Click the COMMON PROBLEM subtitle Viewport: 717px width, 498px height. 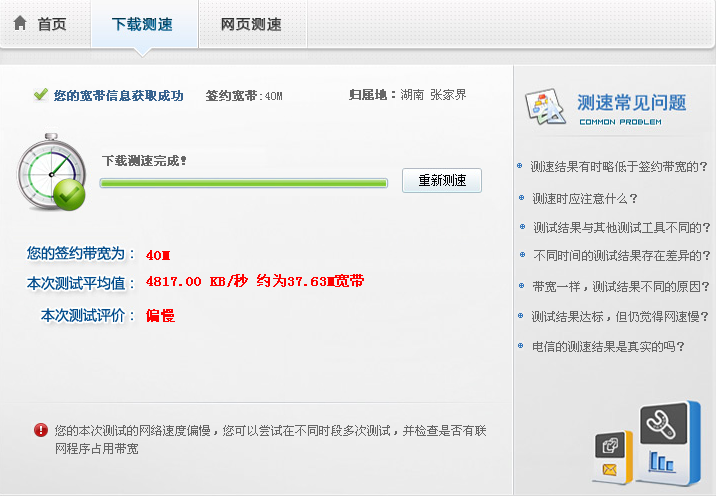tap(620, 122)
